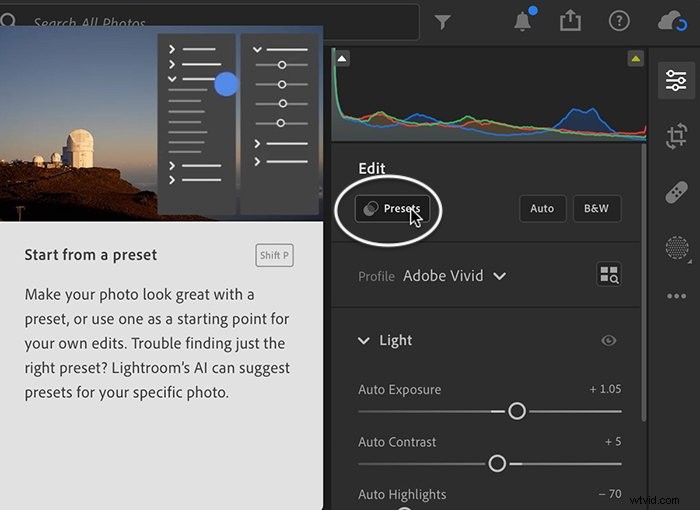Click the 'Start from a preset' heading

[91, 255]
